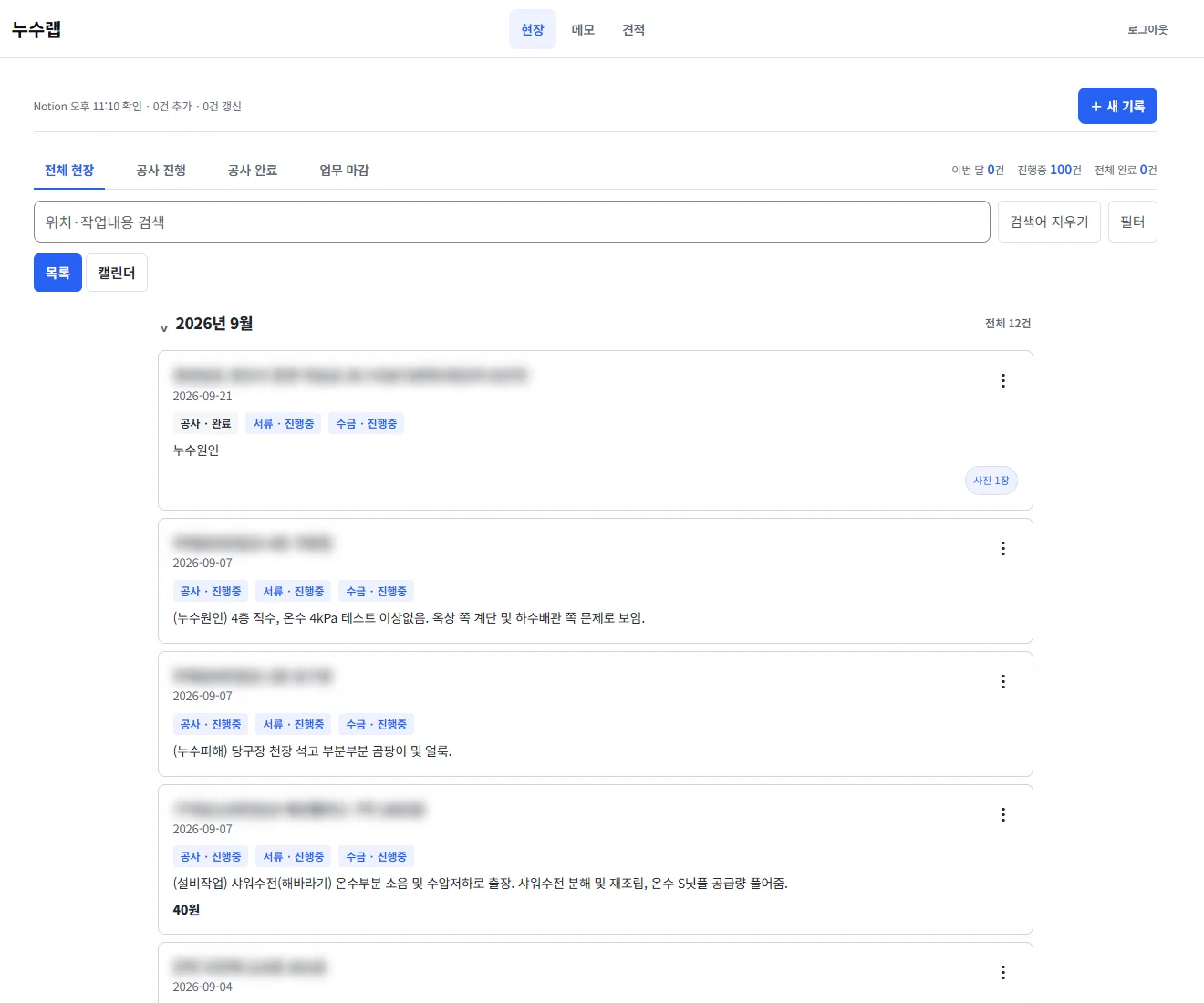Click 로그아웃 link
This screenshot has width=1204, height=1003.
1147,29
